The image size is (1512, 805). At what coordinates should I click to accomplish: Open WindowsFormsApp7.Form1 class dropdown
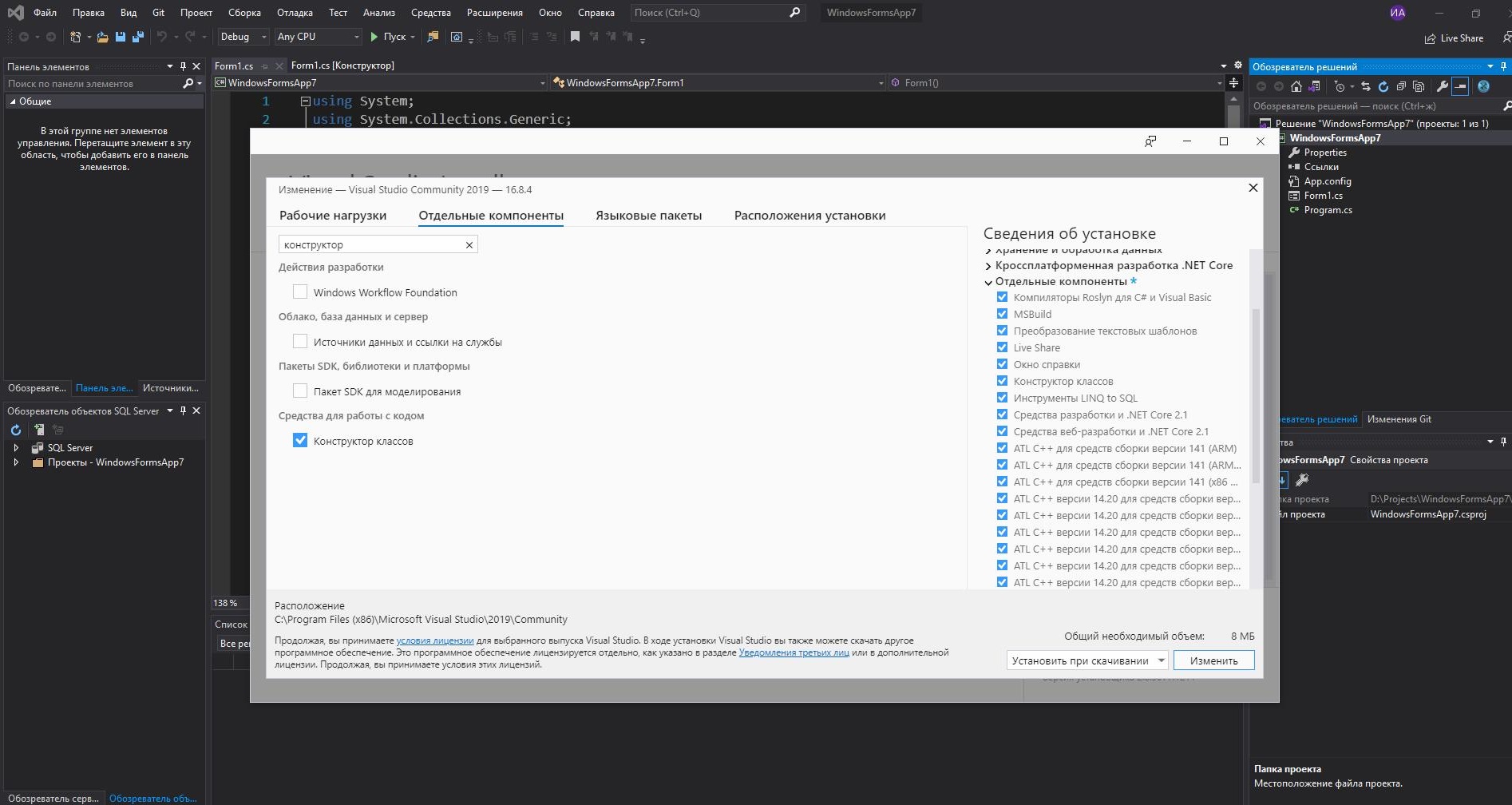(x=718, y=83)
